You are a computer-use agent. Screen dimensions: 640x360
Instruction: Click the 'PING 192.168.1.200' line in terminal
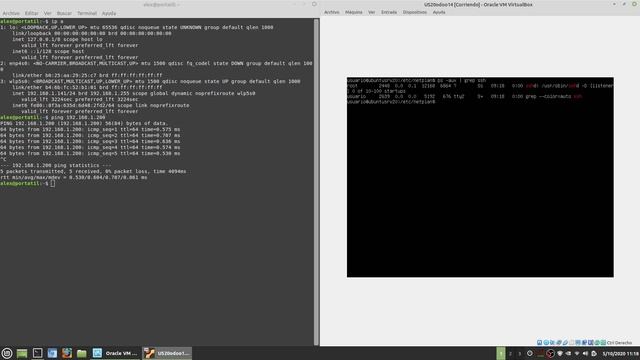pos(84,123)
